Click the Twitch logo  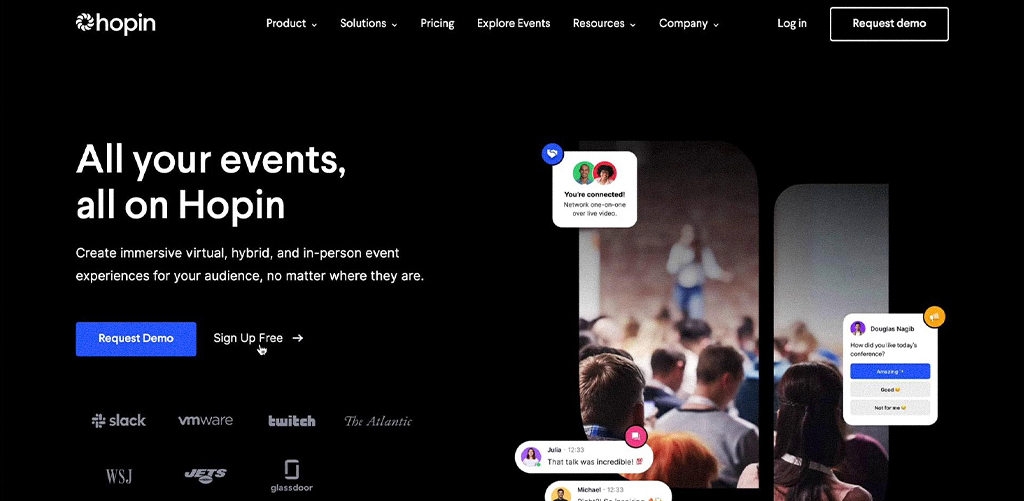(292, 421)
